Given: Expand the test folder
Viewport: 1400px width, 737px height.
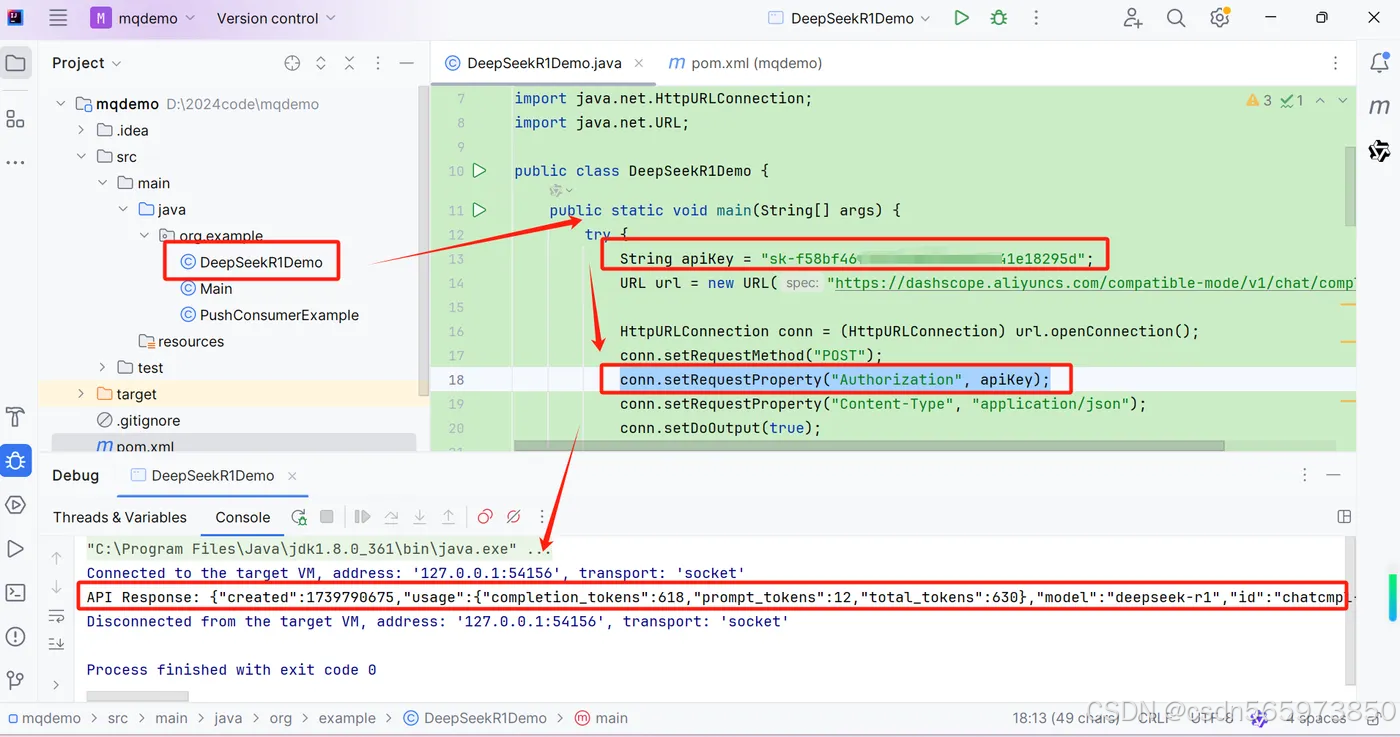Looking at the screenshot, I should click(103, 368).
